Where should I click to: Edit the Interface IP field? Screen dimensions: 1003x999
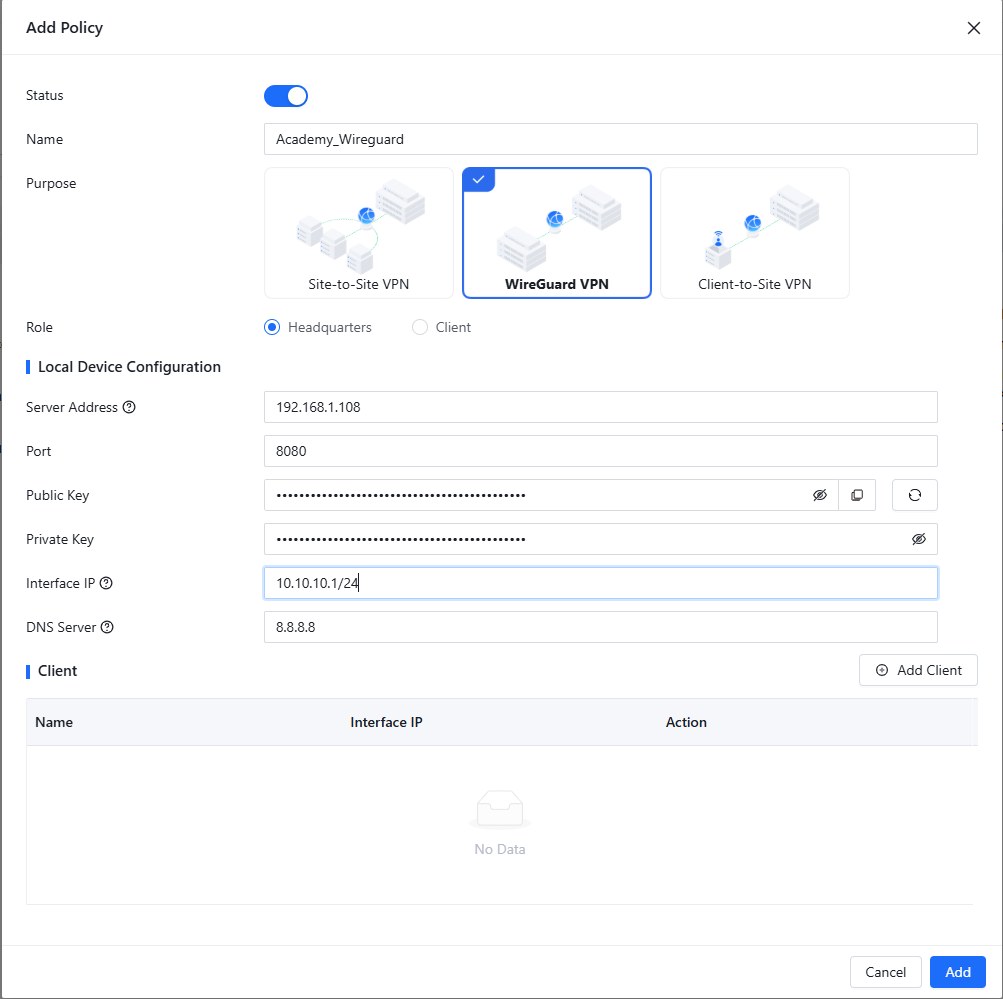coord(601,583)
